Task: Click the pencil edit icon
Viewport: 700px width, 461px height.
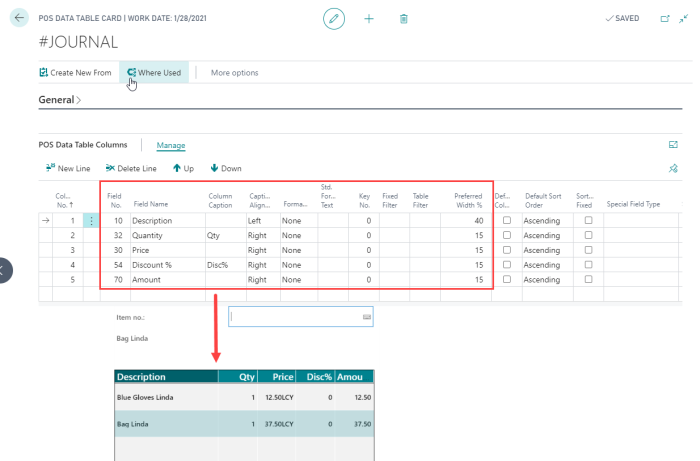Action: 336,18
